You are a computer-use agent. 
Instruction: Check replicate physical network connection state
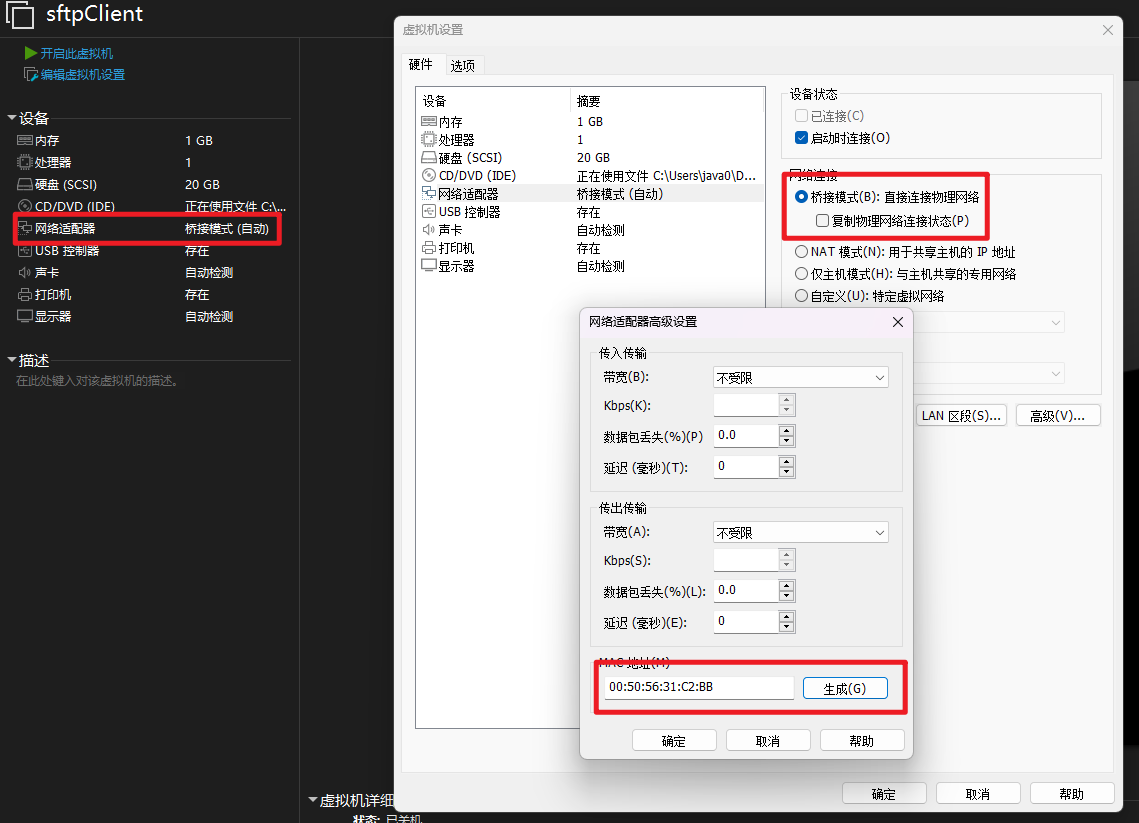[822, 220]
